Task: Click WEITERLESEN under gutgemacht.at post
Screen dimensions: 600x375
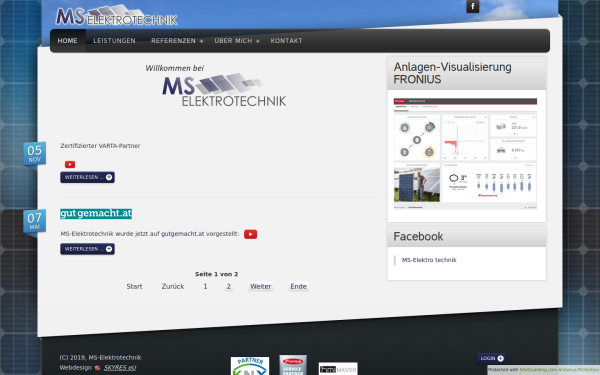Action: (x=87, y=249)
